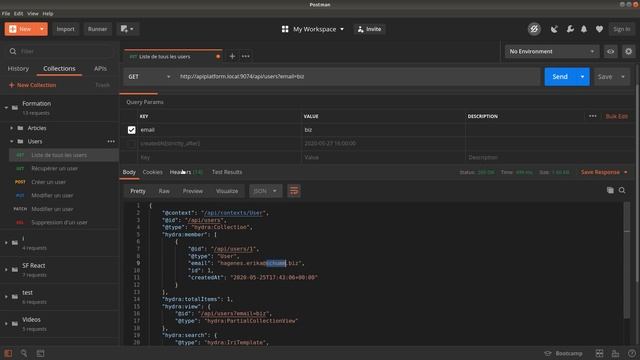The width and height of the screenshot is (640, 360).
Task: Open the notifications bell icon
Action: point(584,29)
